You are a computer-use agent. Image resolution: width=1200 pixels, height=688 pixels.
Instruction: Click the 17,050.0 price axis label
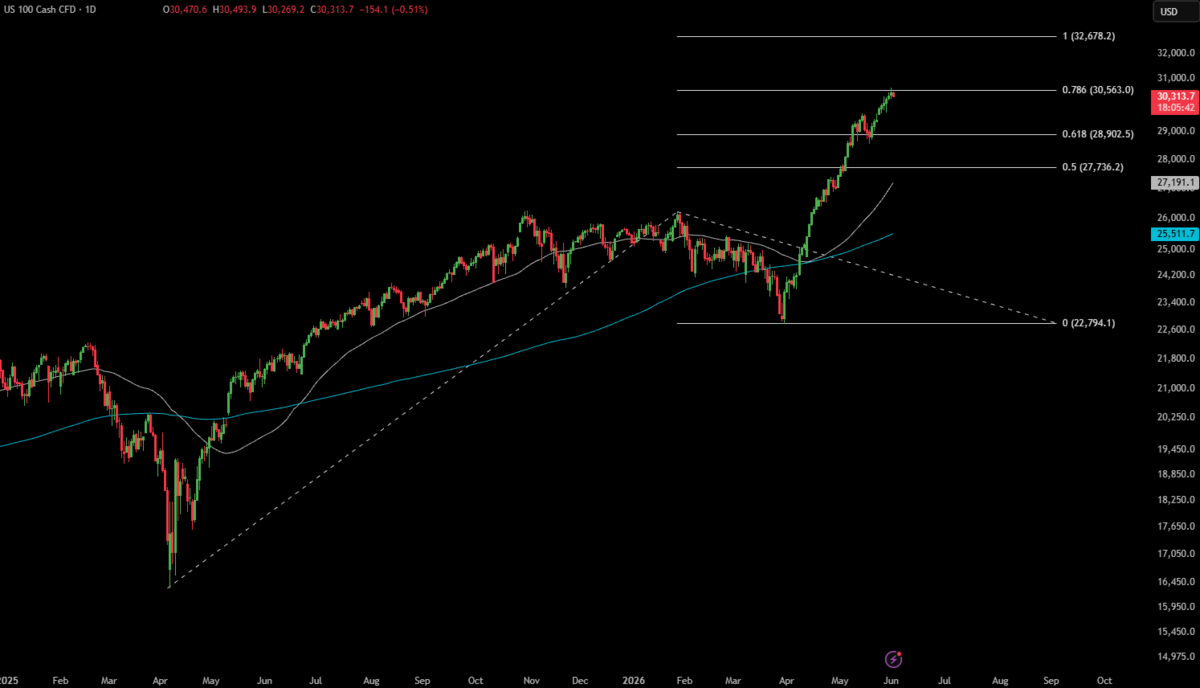[x=1176, y=554]
